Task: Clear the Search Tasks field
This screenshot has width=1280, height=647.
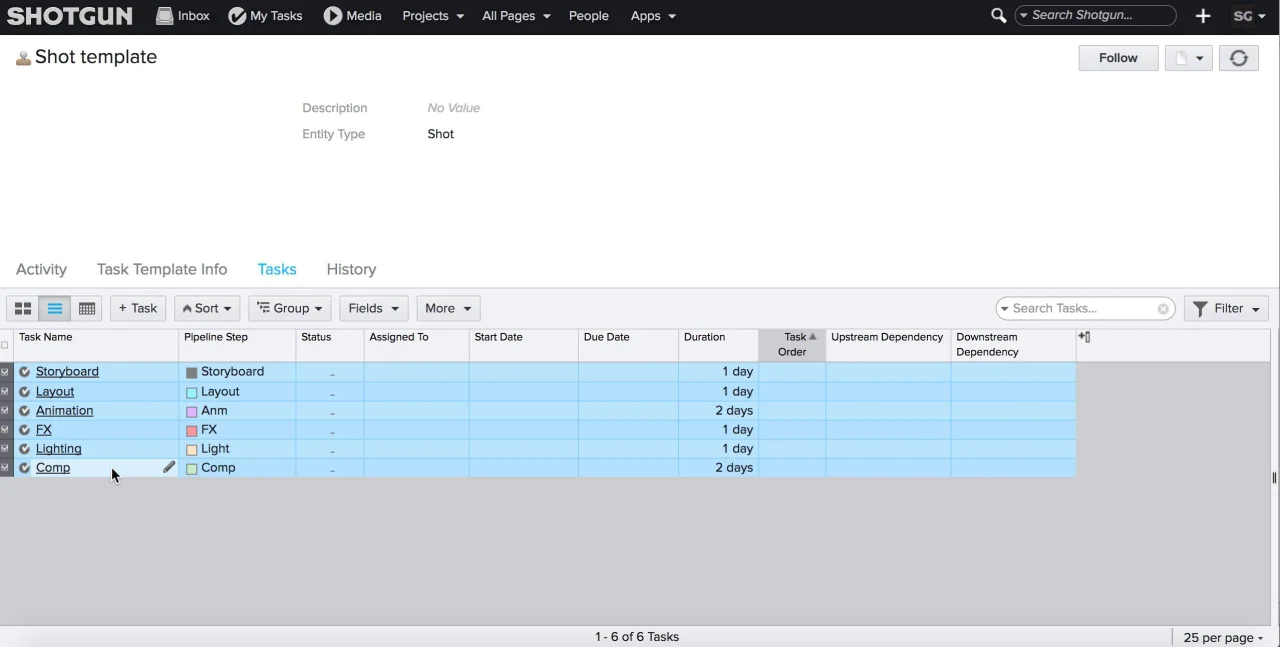Action: click(x=1163, y=309)
